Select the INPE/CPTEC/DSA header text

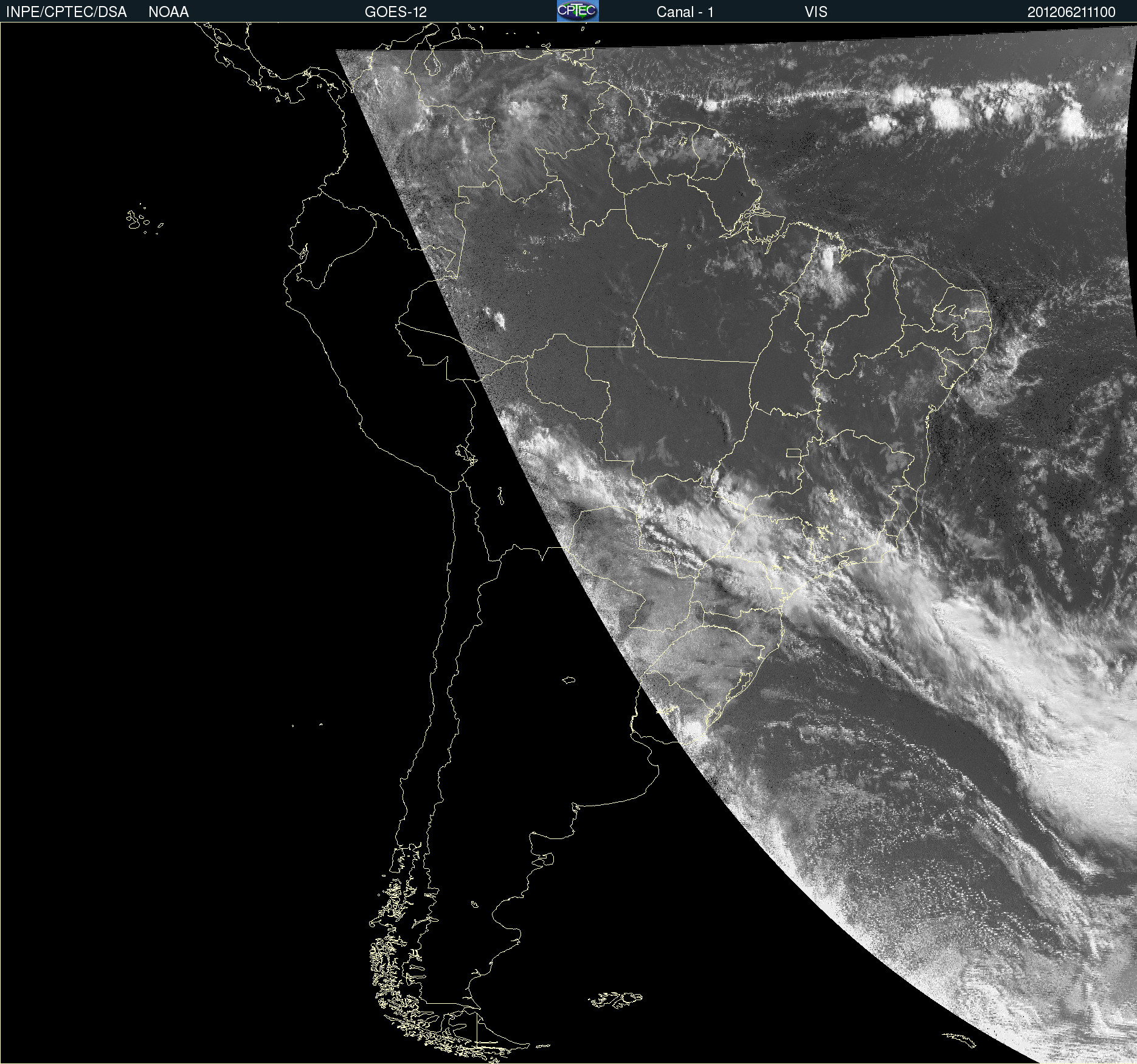coord(66,12)
